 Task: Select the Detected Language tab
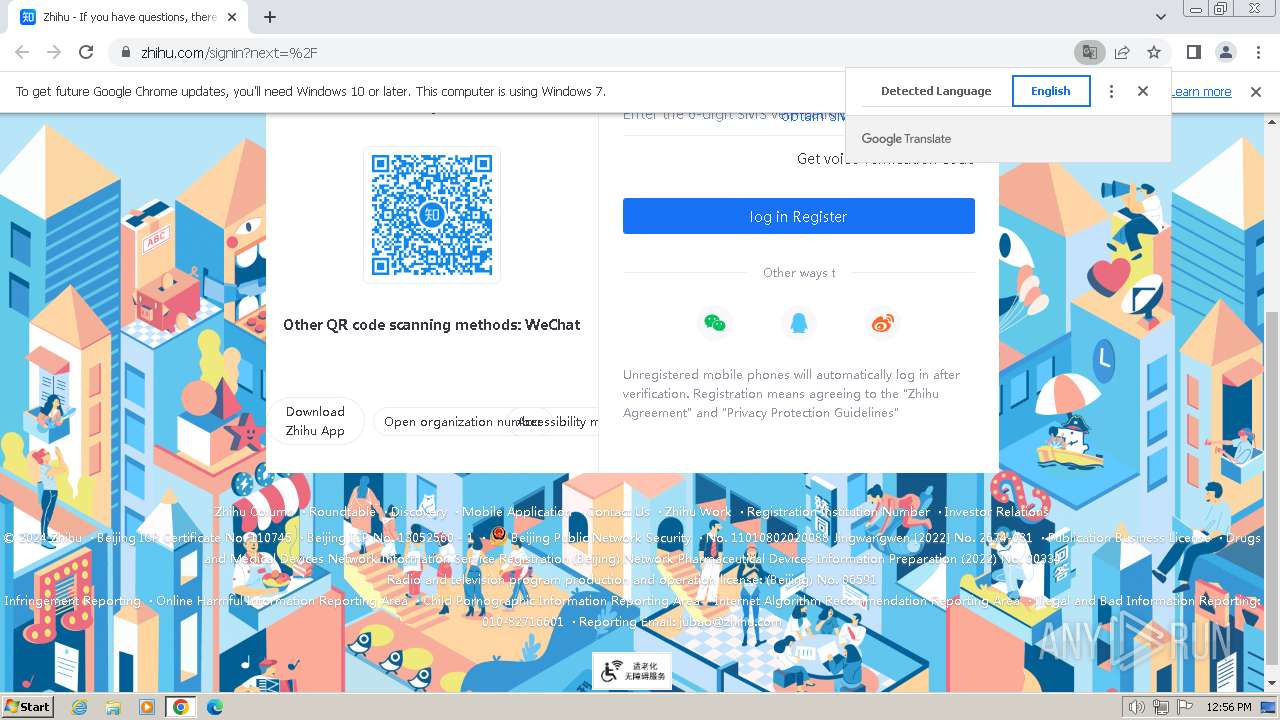point(936,91)
